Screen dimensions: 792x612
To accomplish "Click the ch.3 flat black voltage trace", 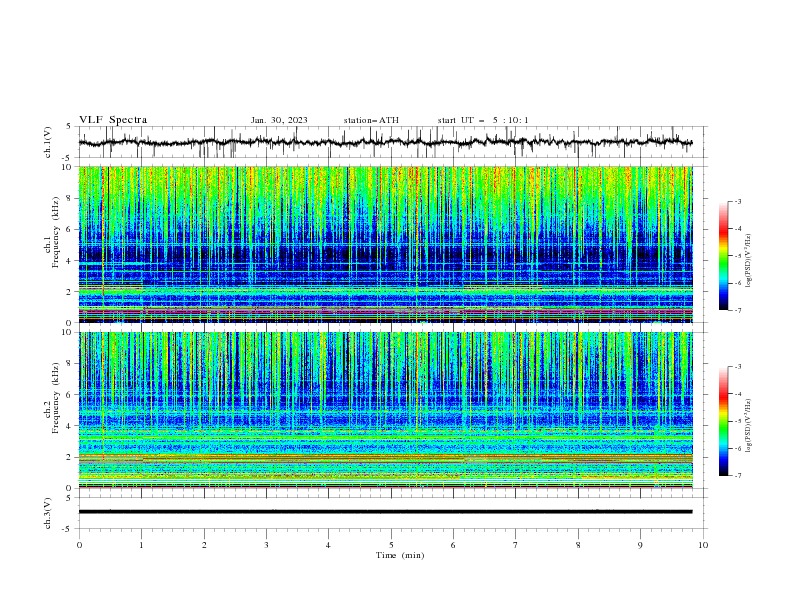I will pyautogui.click(x=385, y=512).
